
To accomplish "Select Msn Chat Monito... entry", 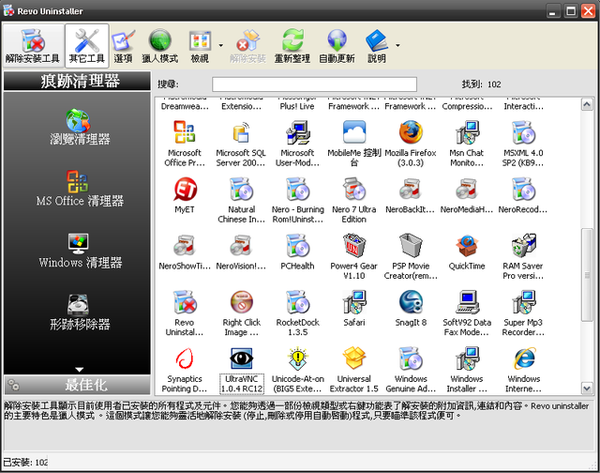I will [466, 144].
